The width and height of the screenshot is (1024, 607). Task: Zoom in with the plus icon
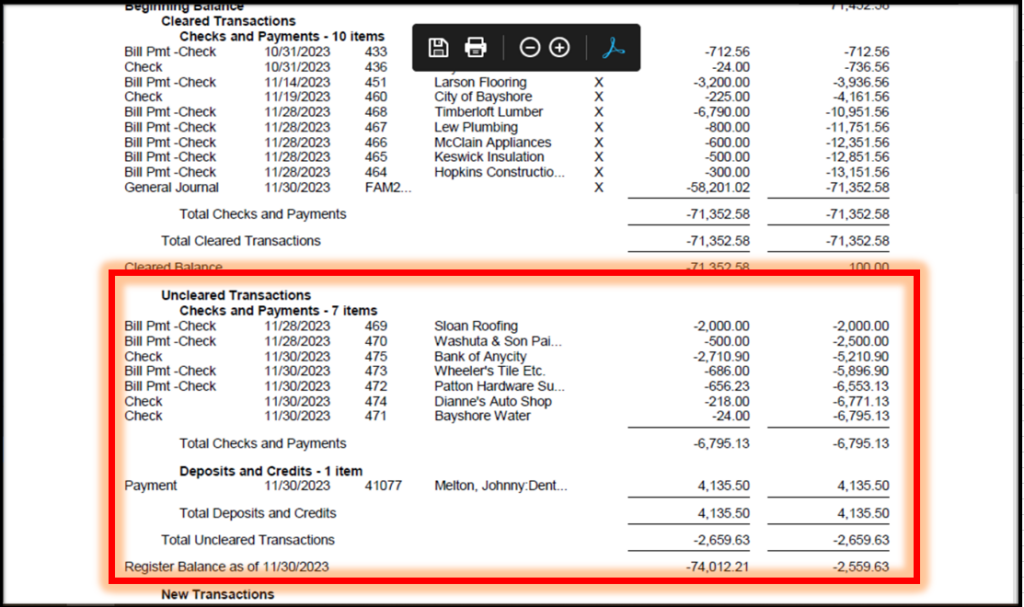tap(559, 47)
